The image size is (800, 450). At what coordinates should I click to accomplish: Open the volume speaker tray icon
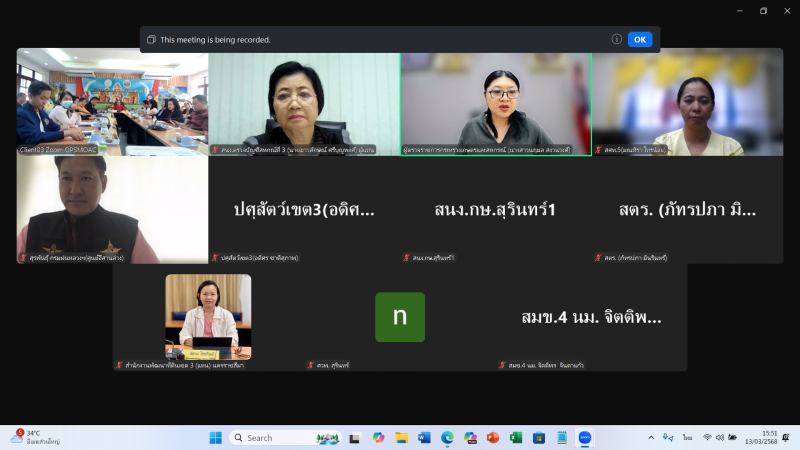(x=720, y=437)
